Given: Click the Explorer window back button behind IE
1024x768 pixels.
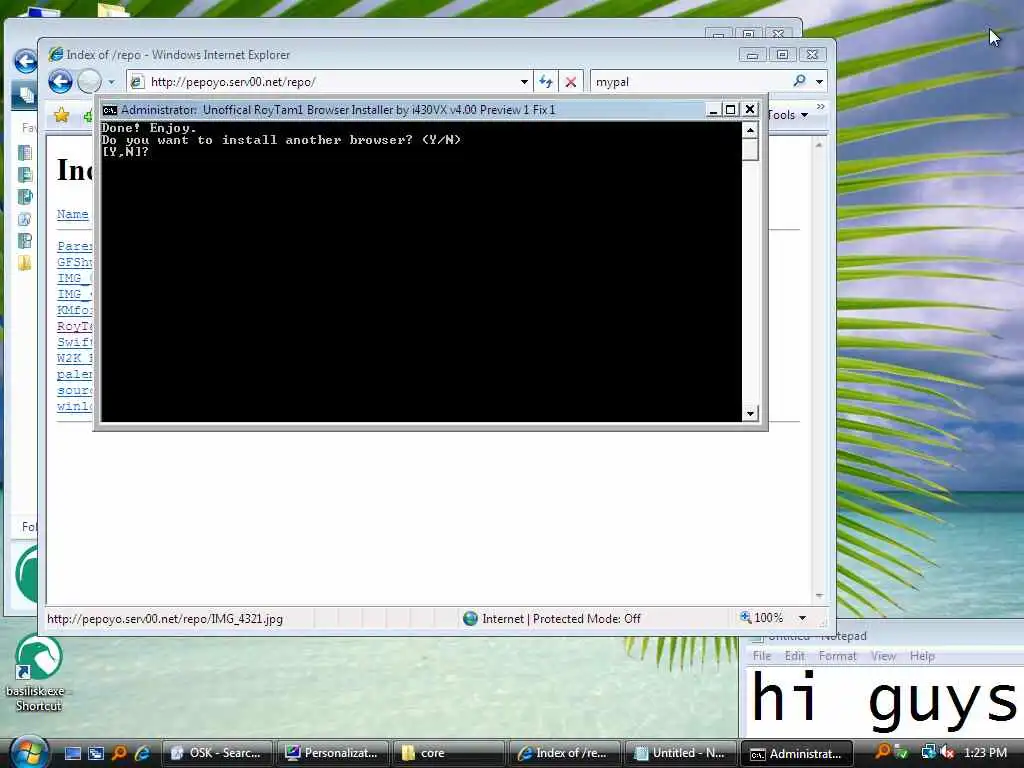Looking at the screenshot, I should click(x=25, y=61).
